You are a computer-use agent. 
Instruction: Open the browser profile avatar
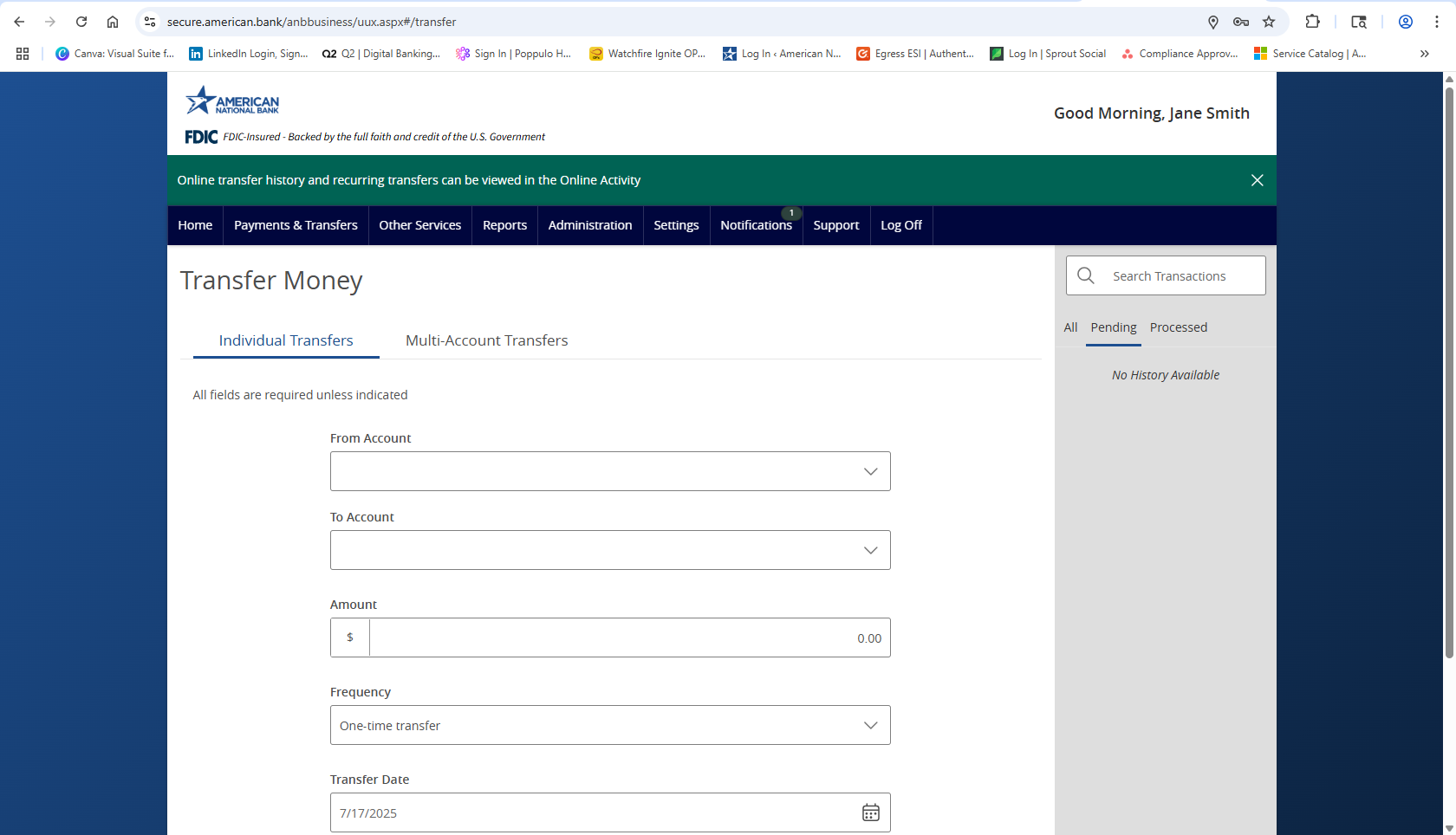point(1406,22)
